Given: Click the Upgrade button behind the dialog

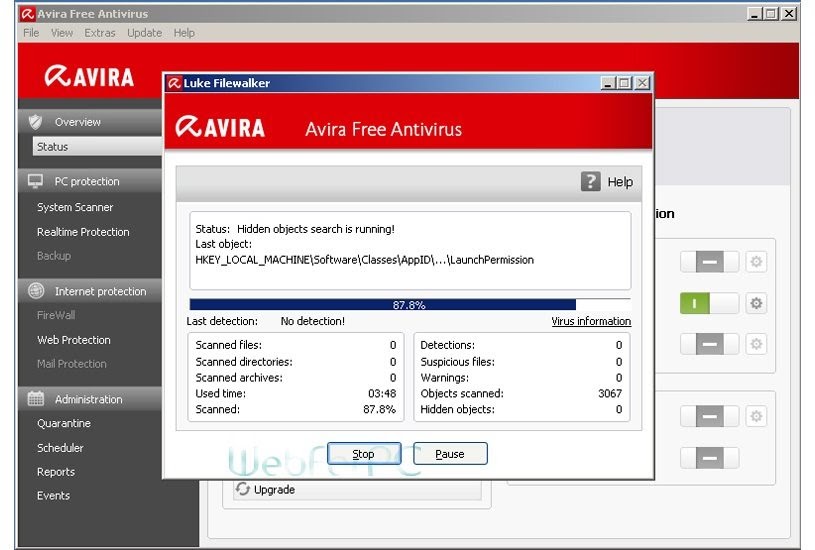Looking at the screenshot, I should (x=358, y=489).
